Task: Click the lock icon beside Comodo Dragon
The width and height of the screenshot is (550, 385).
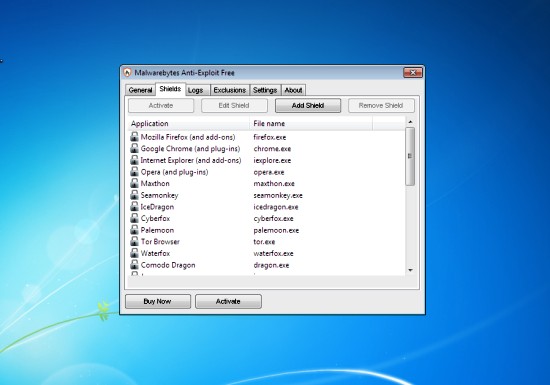Action: click(134, 265)
